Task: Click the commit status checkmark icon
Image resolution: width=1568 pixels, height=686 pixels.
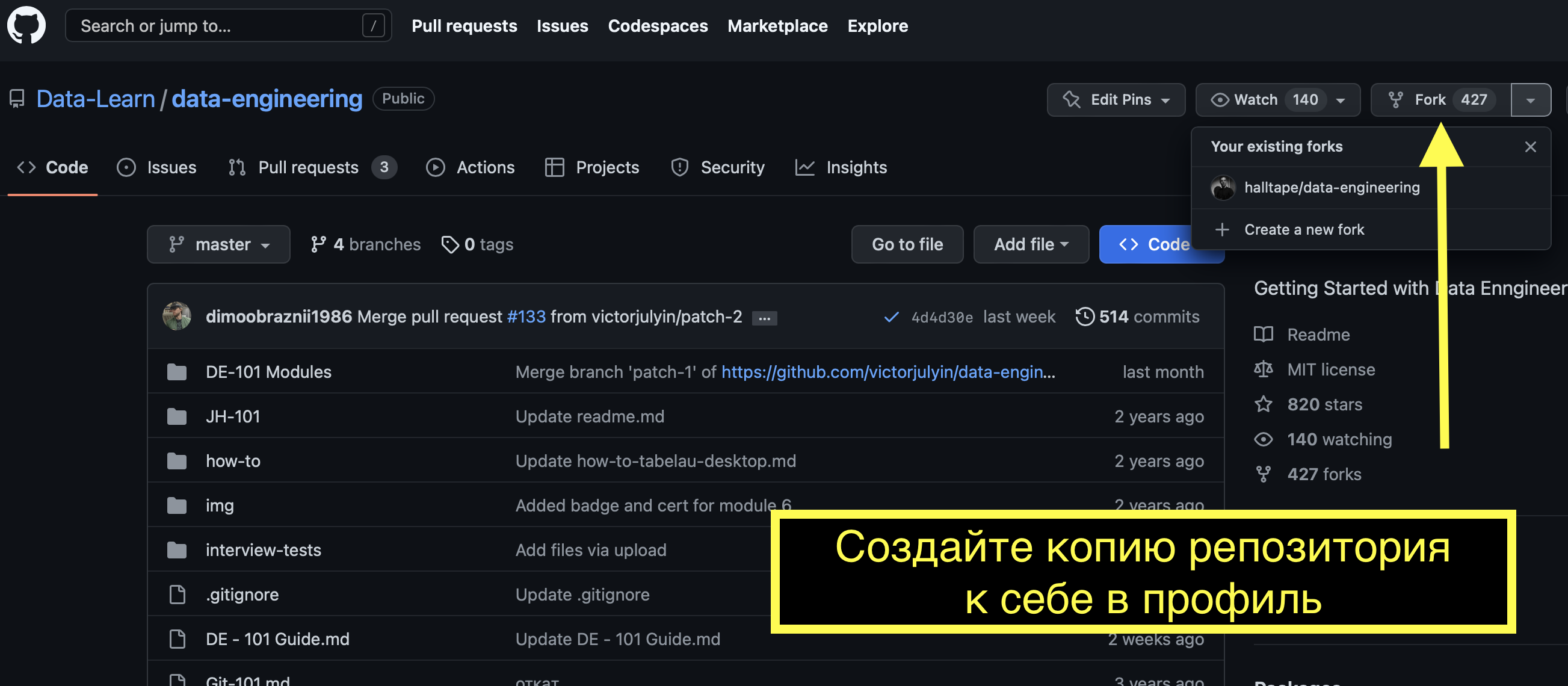Action: pyautogui.click(x=891, y=317)
